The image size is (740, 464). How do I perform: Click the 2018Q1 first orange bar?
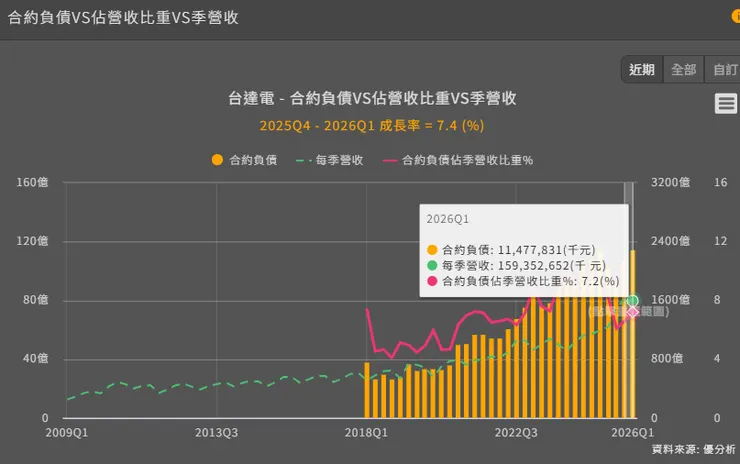tap(367, 390)
